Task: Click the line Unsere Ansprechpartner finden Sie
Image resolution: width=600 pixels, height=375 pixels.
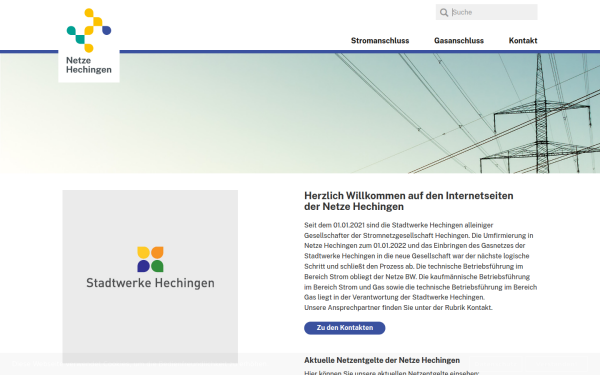Action: point(398,308)
